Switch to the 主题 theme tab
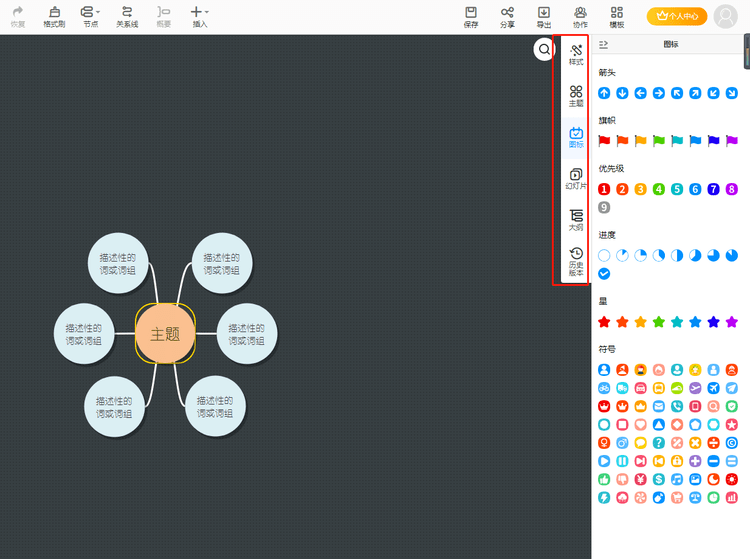This screenshot has height=559, width=750. pos(576,96)
